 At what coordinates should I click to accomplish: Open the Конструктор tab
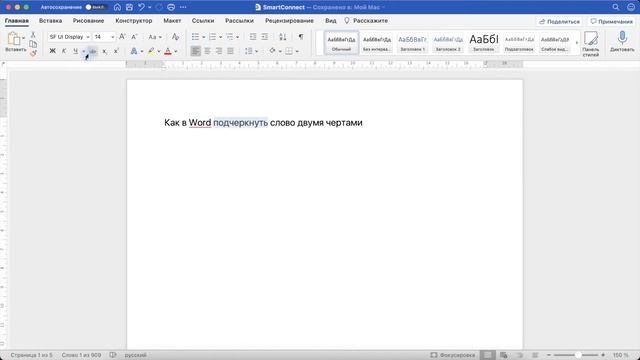pos(133,20)
